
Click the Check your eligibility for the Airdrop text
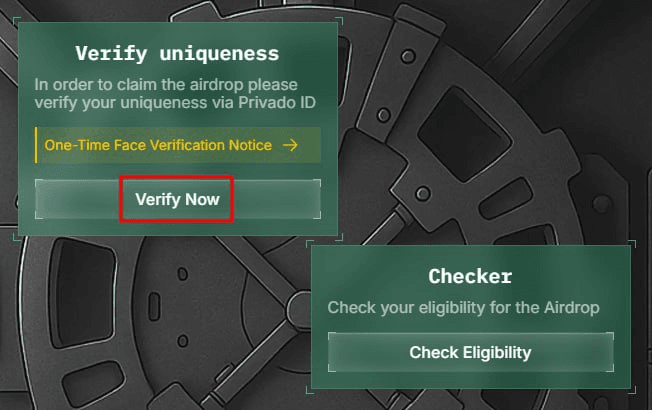tap(463, 308)
